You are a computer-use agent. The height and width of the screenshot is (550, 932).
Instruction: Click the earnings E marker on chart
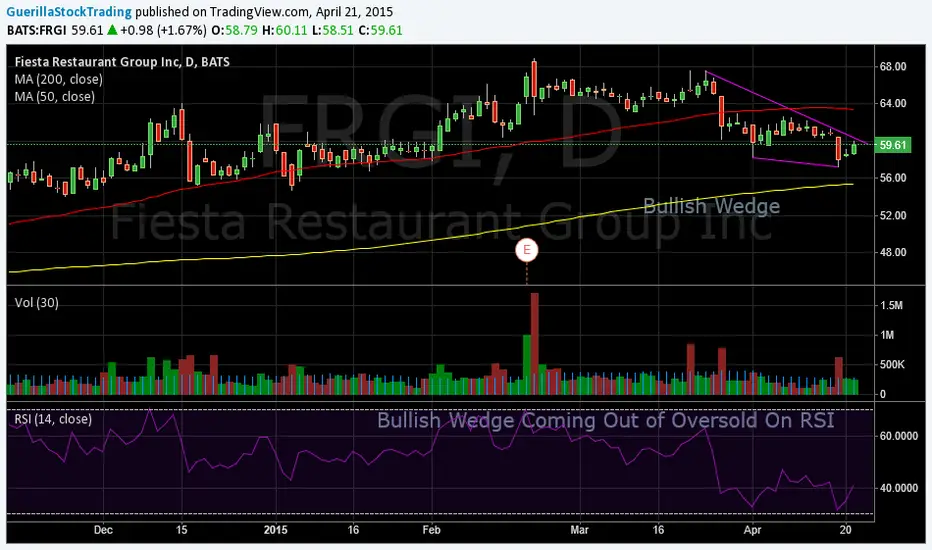point(527,250)
